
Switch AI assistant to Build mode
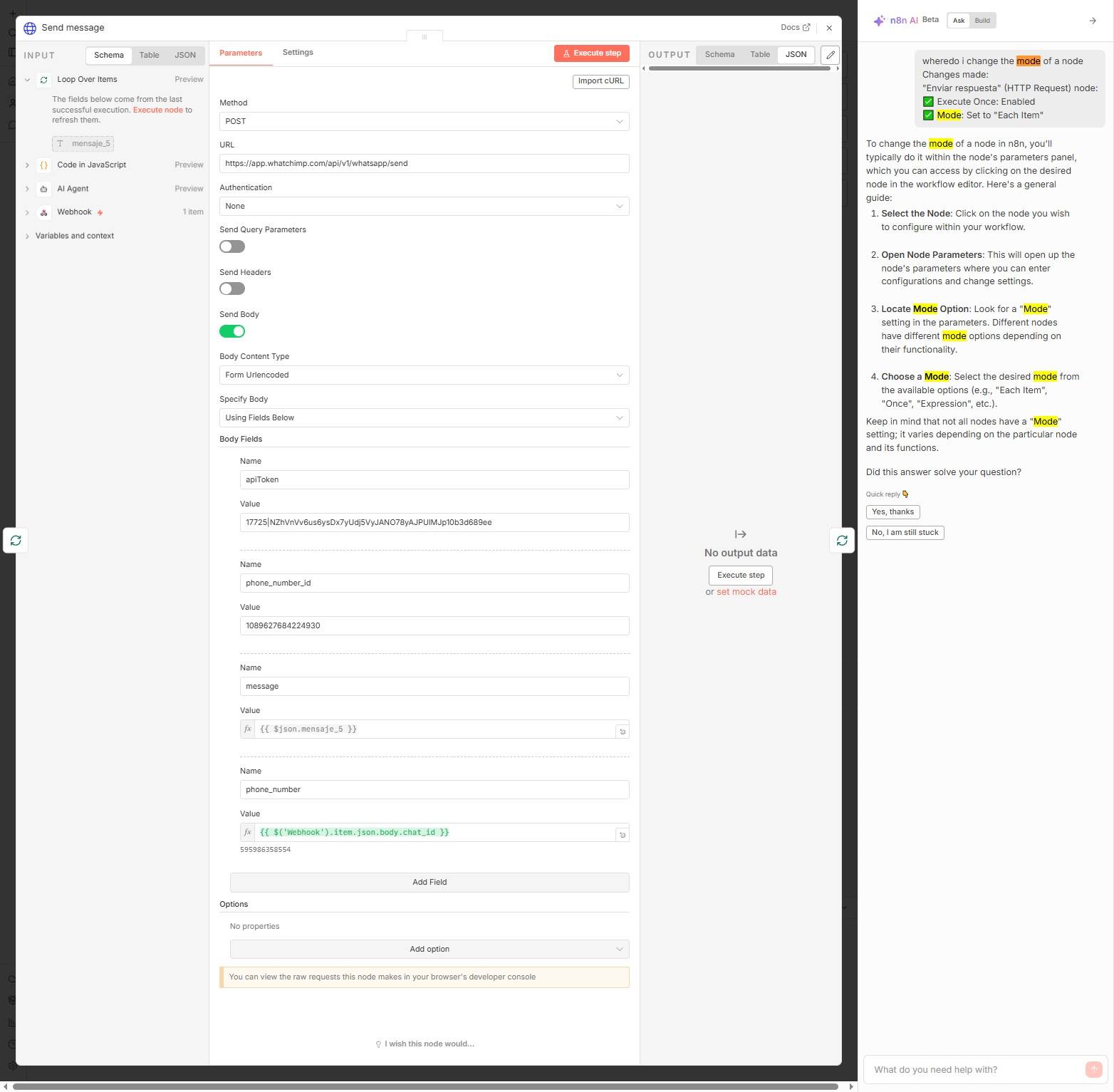pos(982,21)
